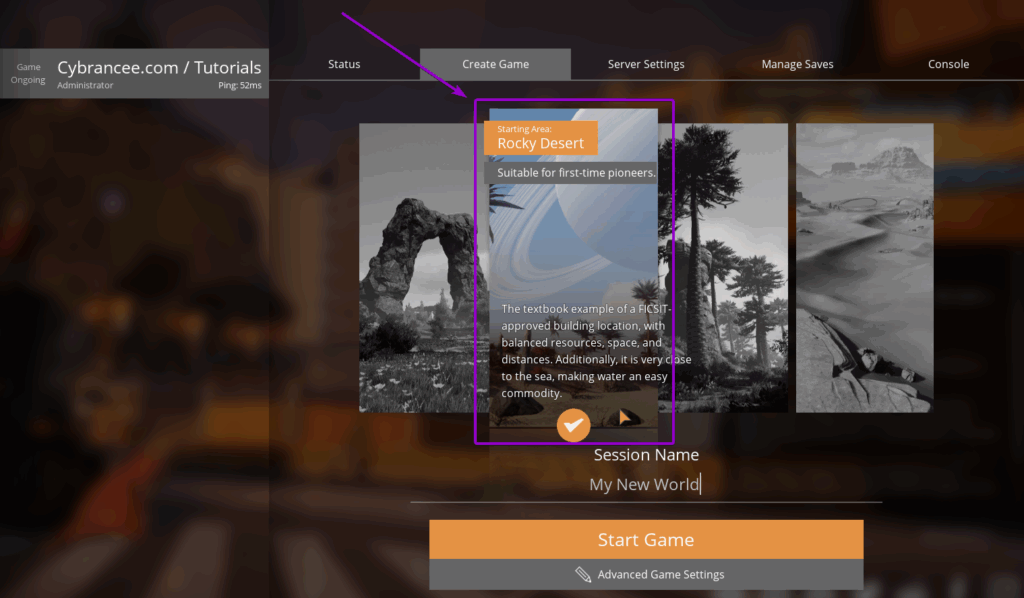Click the Rocky Desert starting area card
Viewport: 1024px width, 598px height.
point(572,270)
